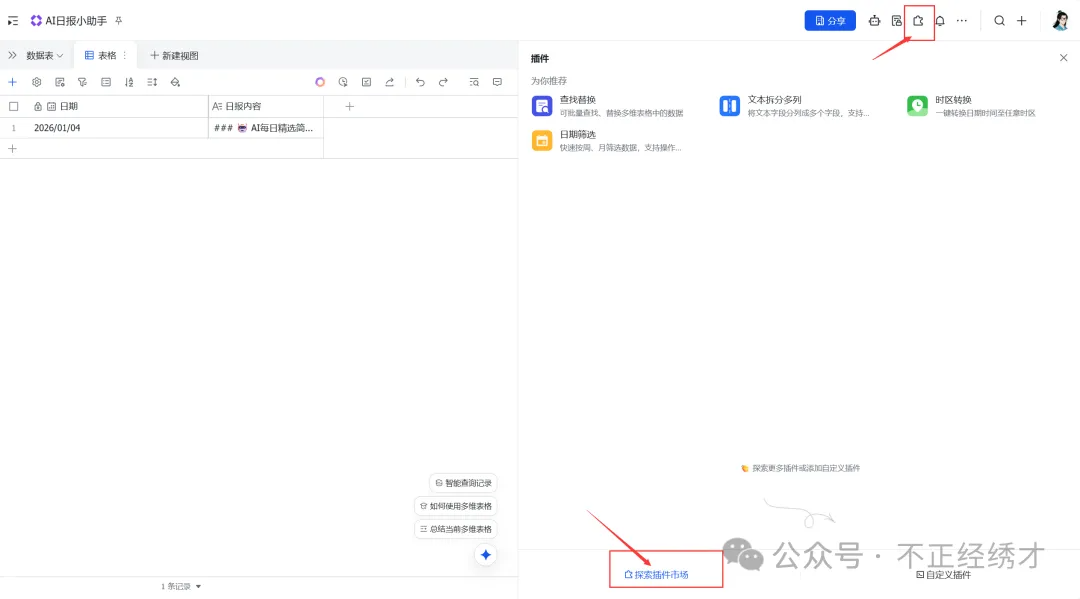
Task: Click the pin icon next to AI日报小助手
Action: (x=118, y=21)
